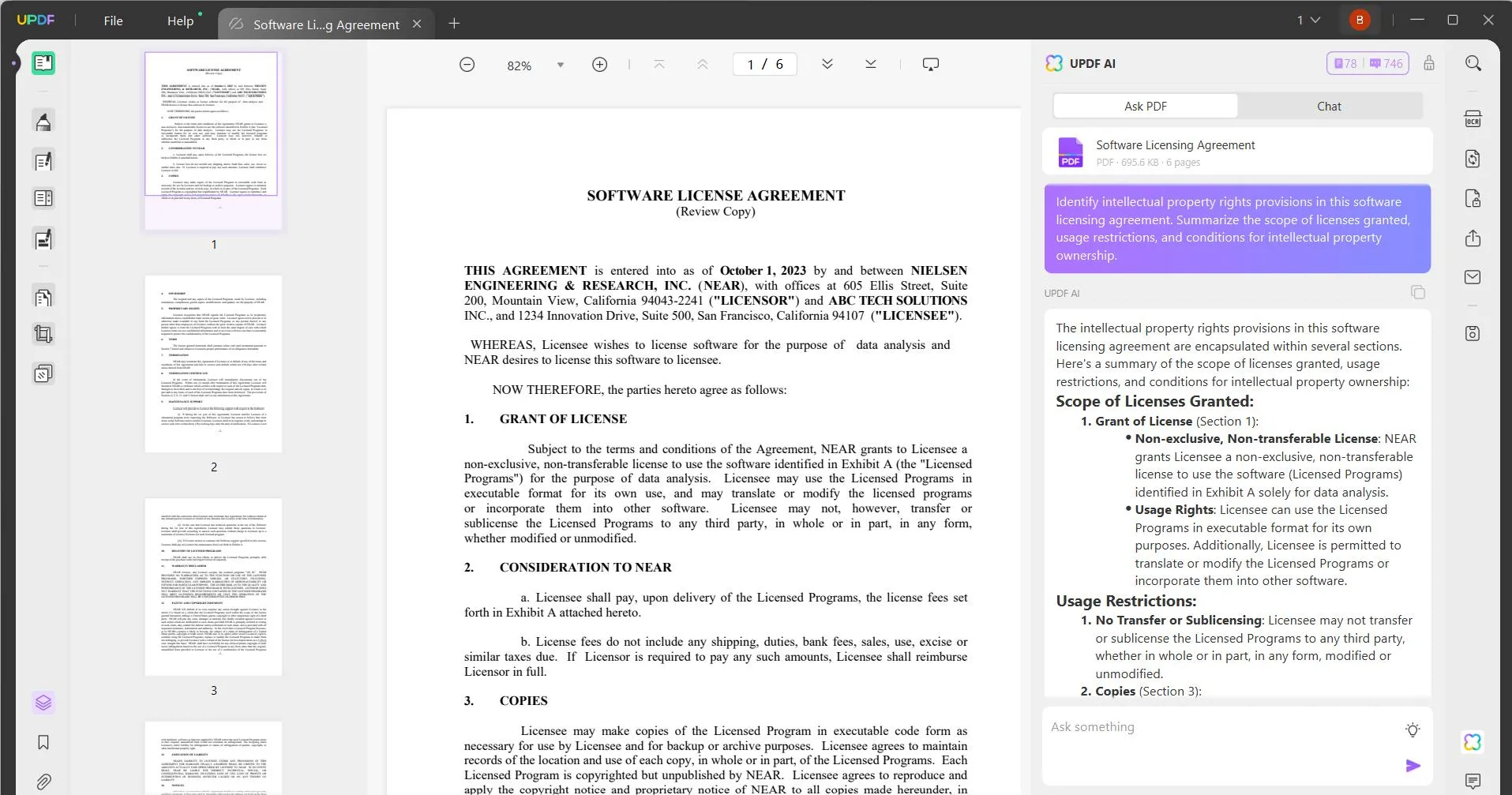Copy the UPDF AI response
The height and width of the screenshot is (795, 1512).
tap(1417, 293)
